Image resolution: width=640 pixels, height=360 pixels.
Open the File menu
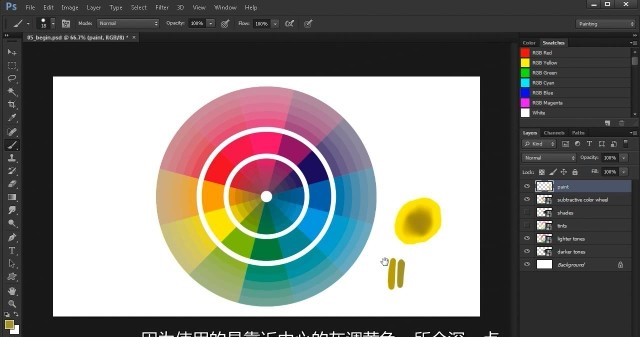30,7
